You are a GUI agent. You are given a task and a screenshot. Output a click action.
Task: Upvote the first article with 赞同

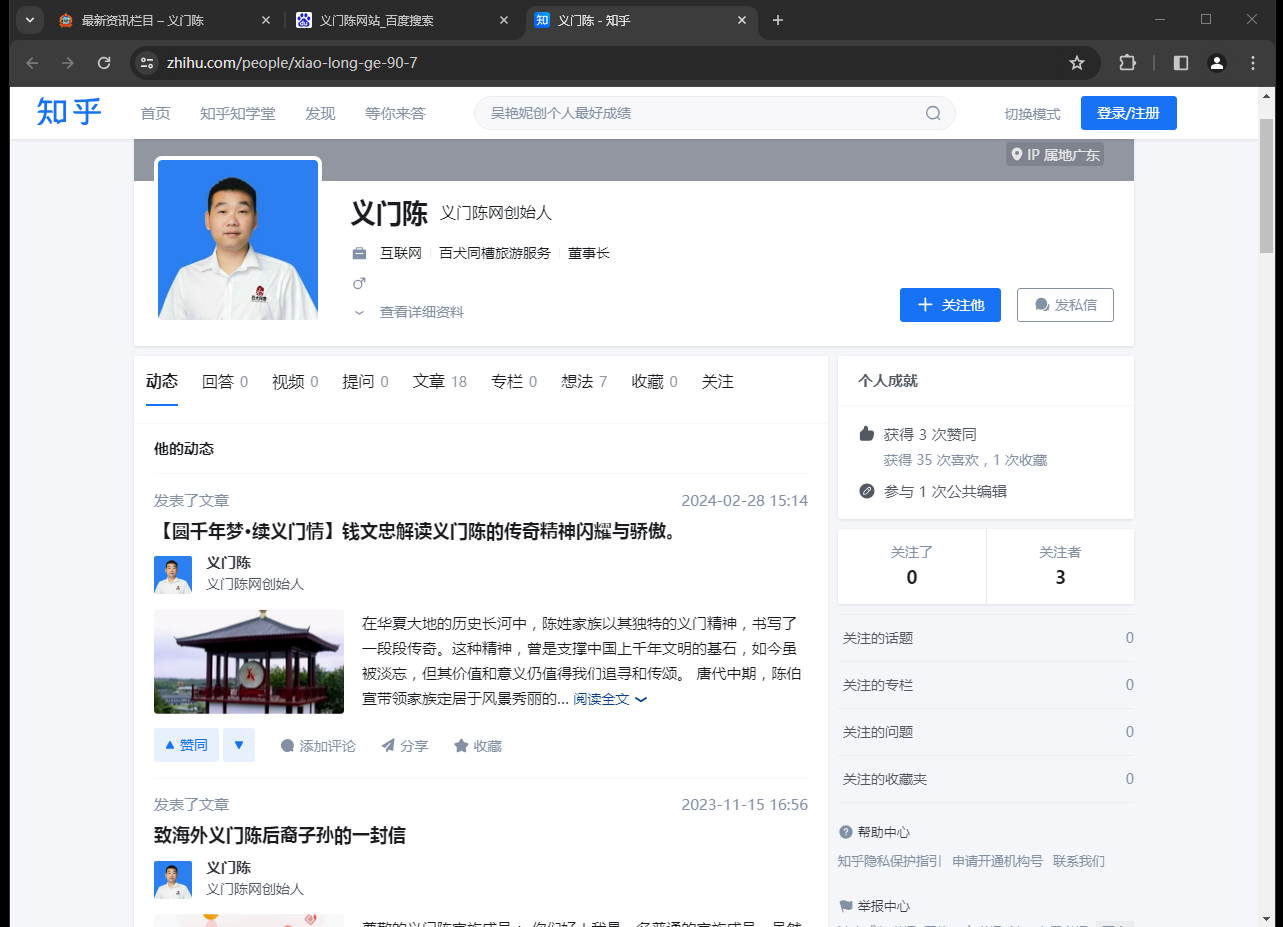[186, 745]
